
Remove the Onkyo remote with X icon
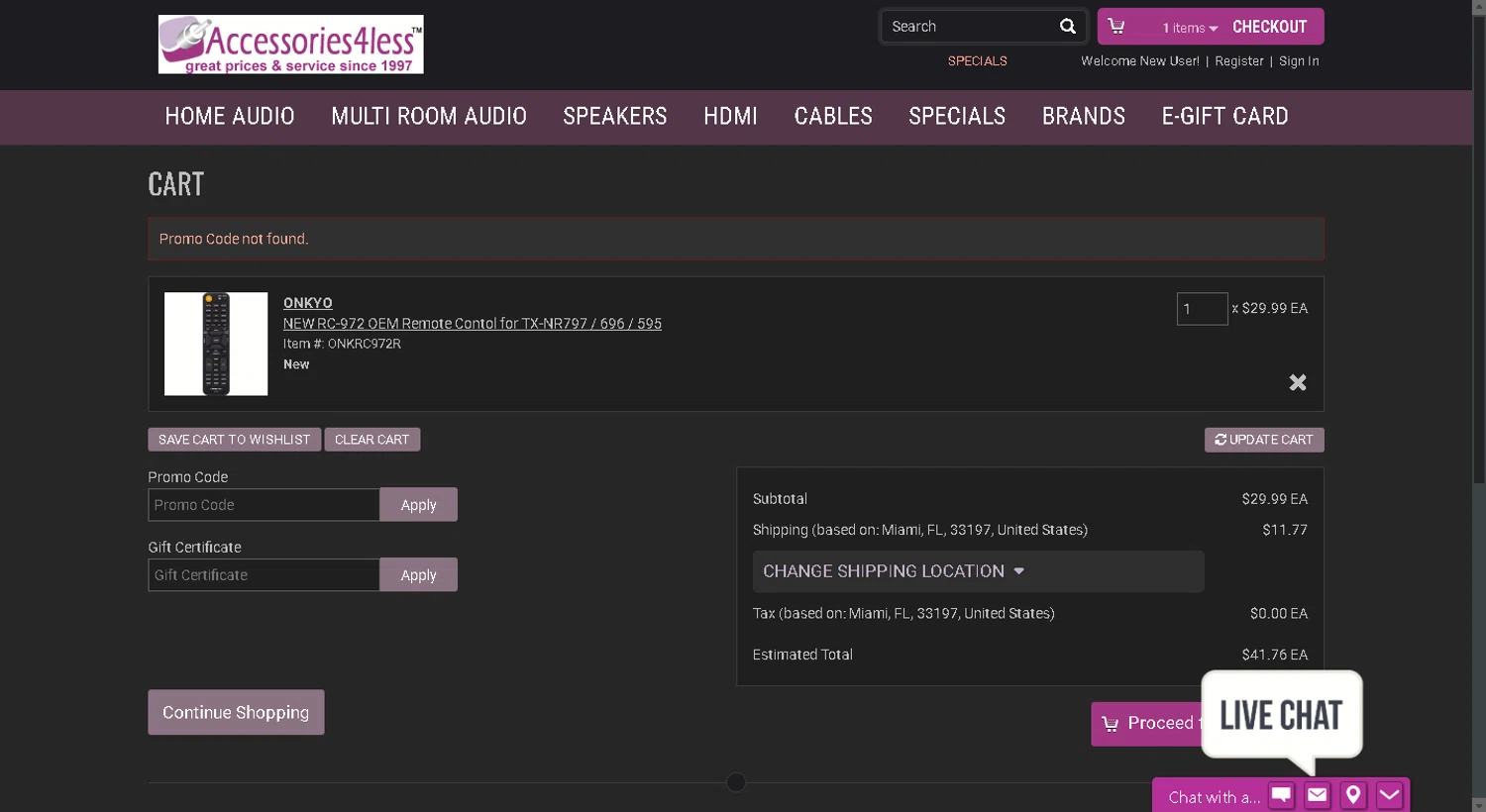(x=1297, y=382)
